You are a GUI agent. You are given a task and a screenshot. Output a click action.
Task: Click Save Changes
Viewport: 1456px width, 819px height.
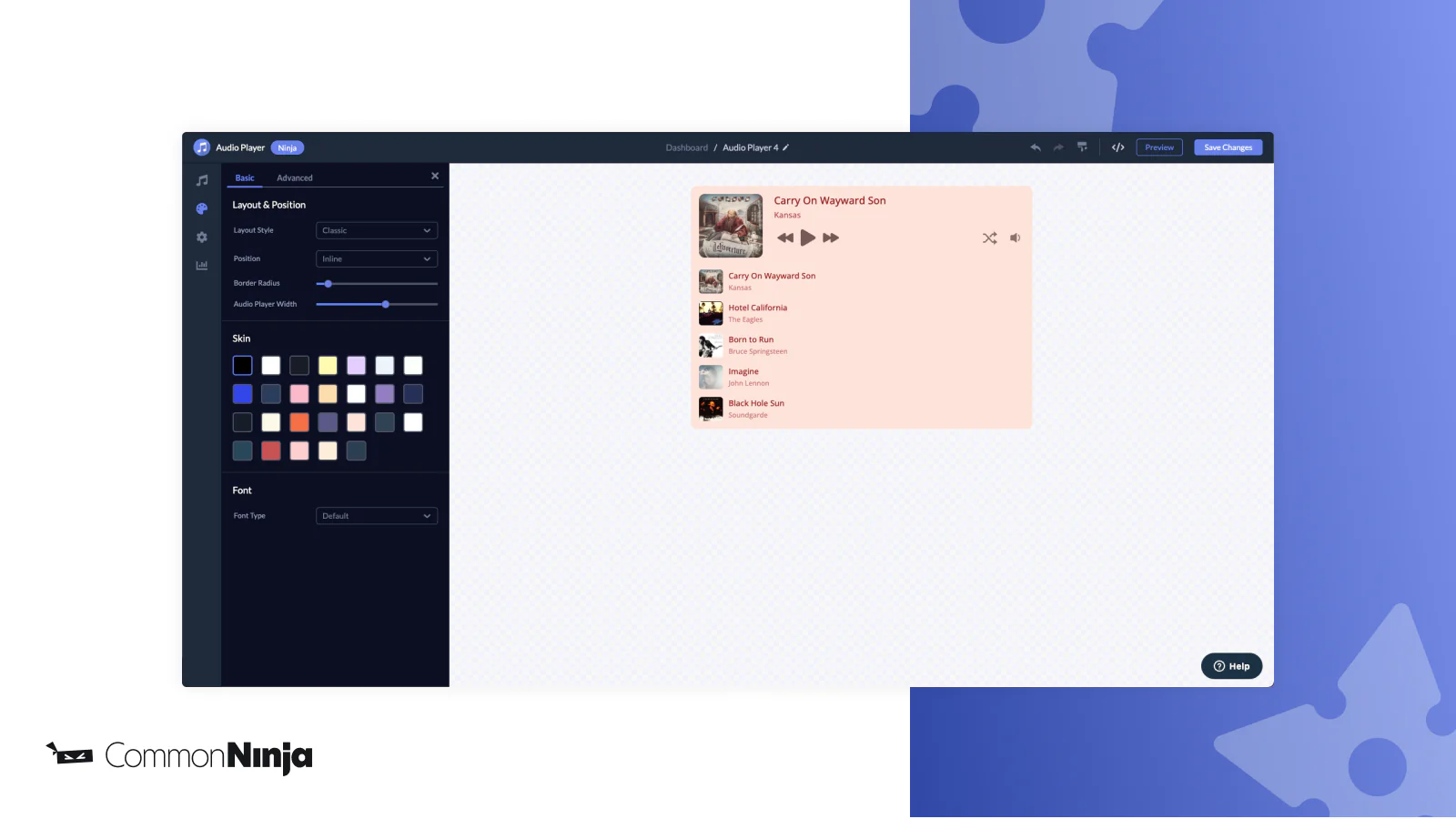(1228, 147)
